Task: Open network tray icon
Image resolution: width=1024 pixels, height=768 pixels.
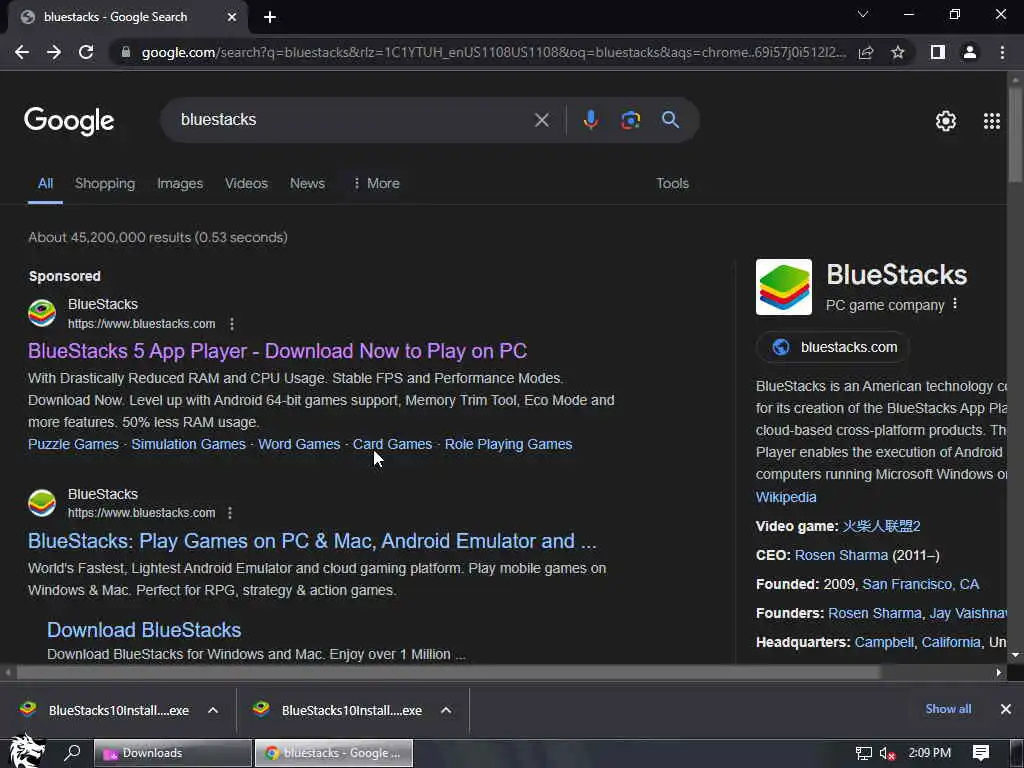Action: point(863,753)
